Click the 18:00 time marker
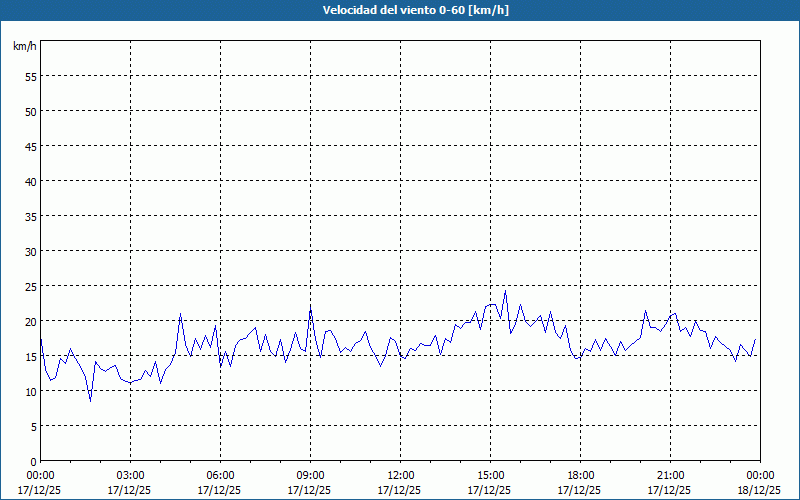The height and width of the screenshot is (500, 800). click(580, 475)
